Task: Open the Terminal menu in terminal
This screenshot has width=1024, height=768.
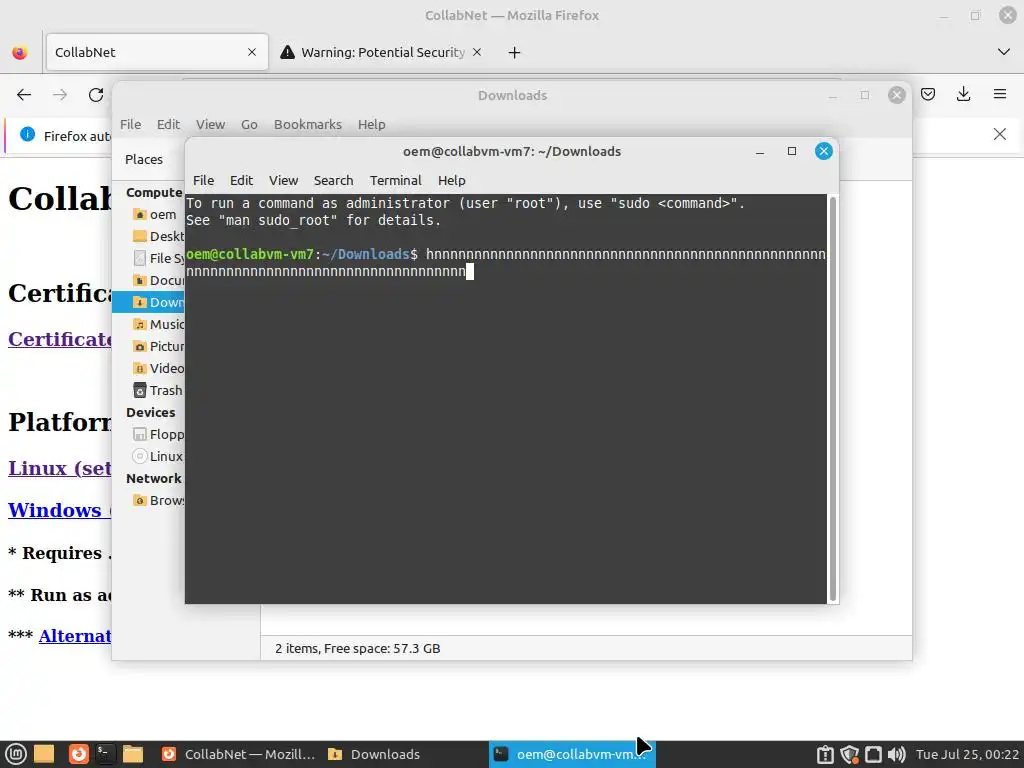Action: (x=395, y=180)
